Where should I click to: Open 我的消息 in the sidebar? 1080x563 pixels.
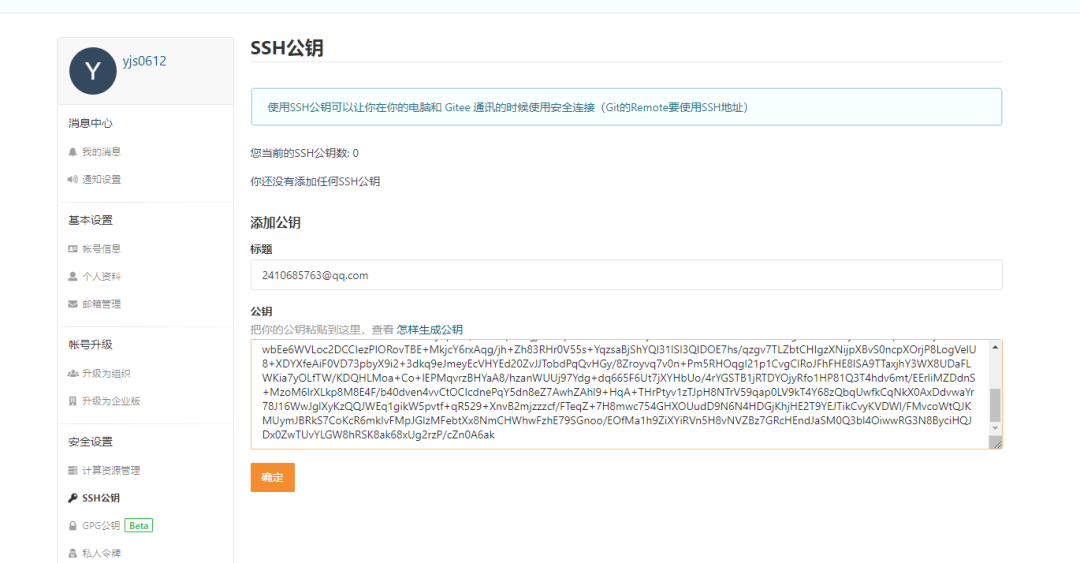(101, 152)
